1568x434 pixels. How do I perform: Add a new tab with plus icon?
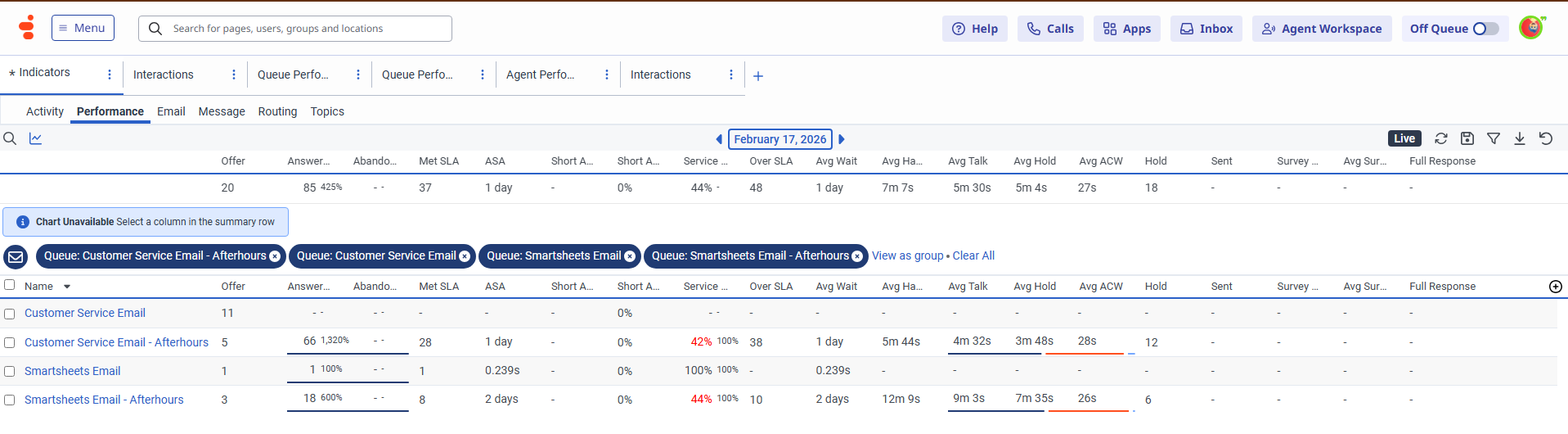pyautogui.click(x=758, y=76)
